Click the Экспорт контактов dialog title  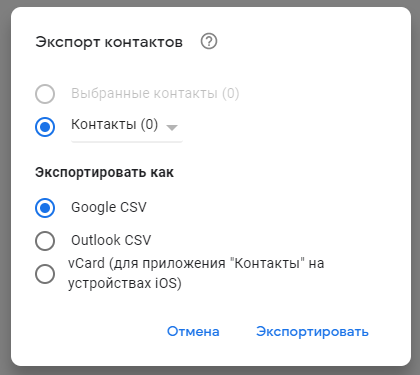(109, 42)
